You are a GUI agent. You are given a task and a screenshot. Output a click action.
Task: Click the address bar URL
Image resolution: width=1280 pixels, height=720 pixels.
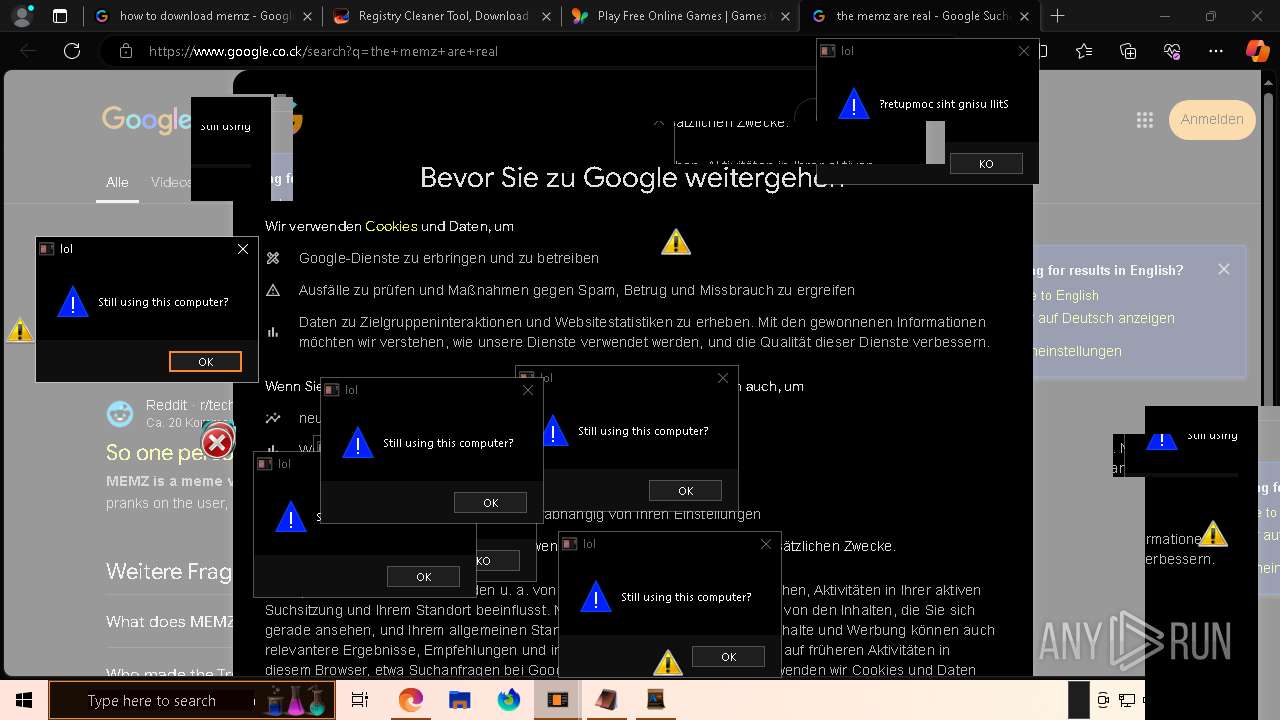(323, 51)
